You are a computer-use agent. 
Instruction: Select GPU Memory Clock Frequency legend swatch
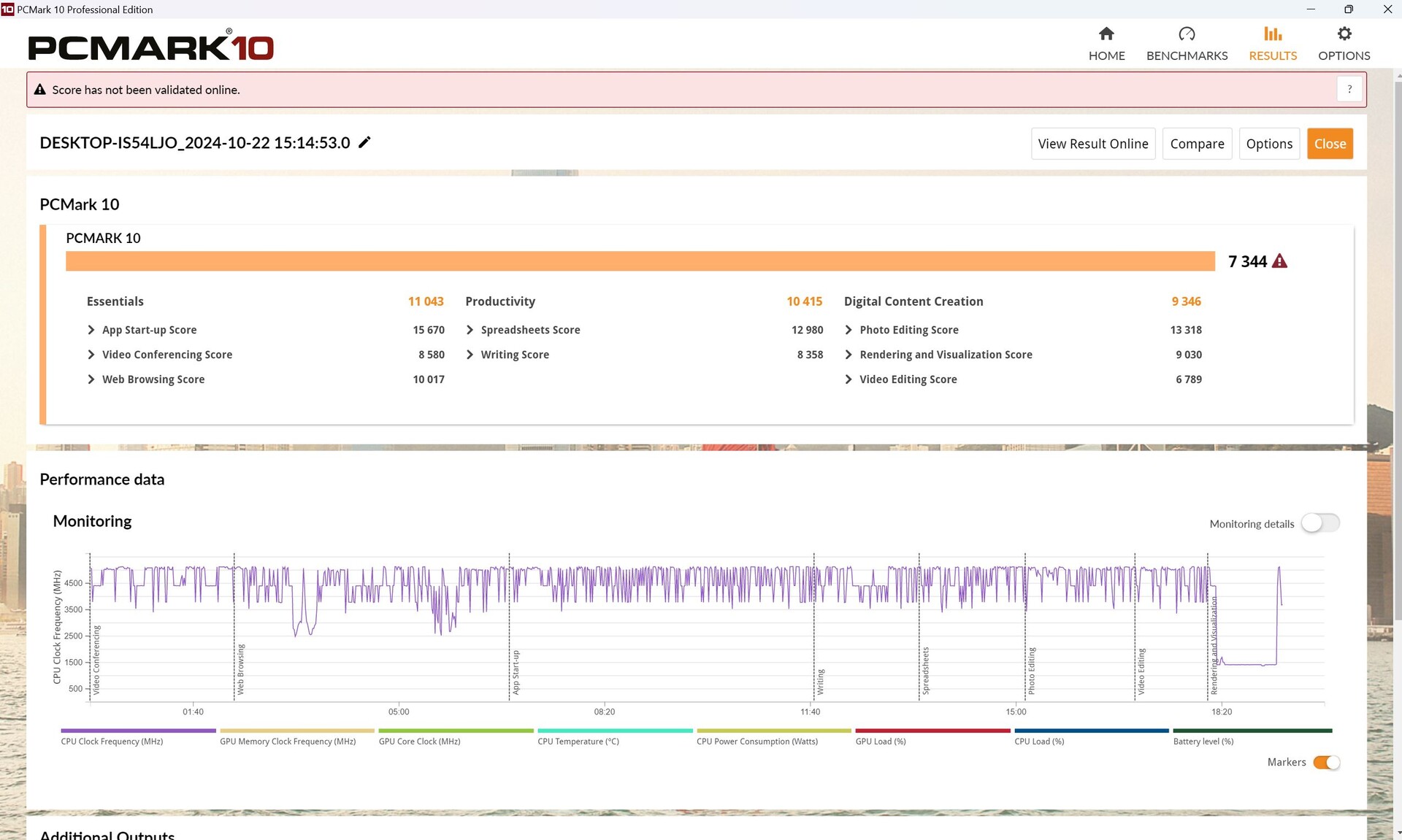pyautogui.click(x=297, y=731)
